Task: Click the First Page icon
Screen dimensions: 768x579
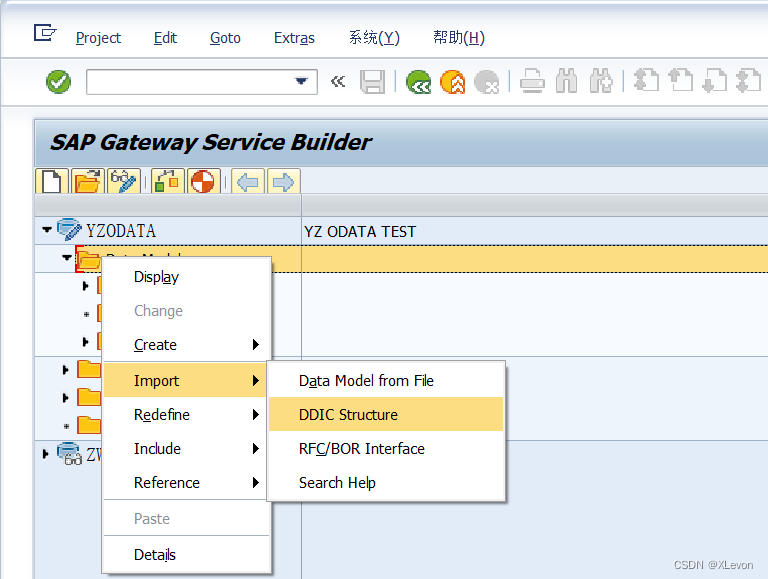Action: tap(646, 80)
